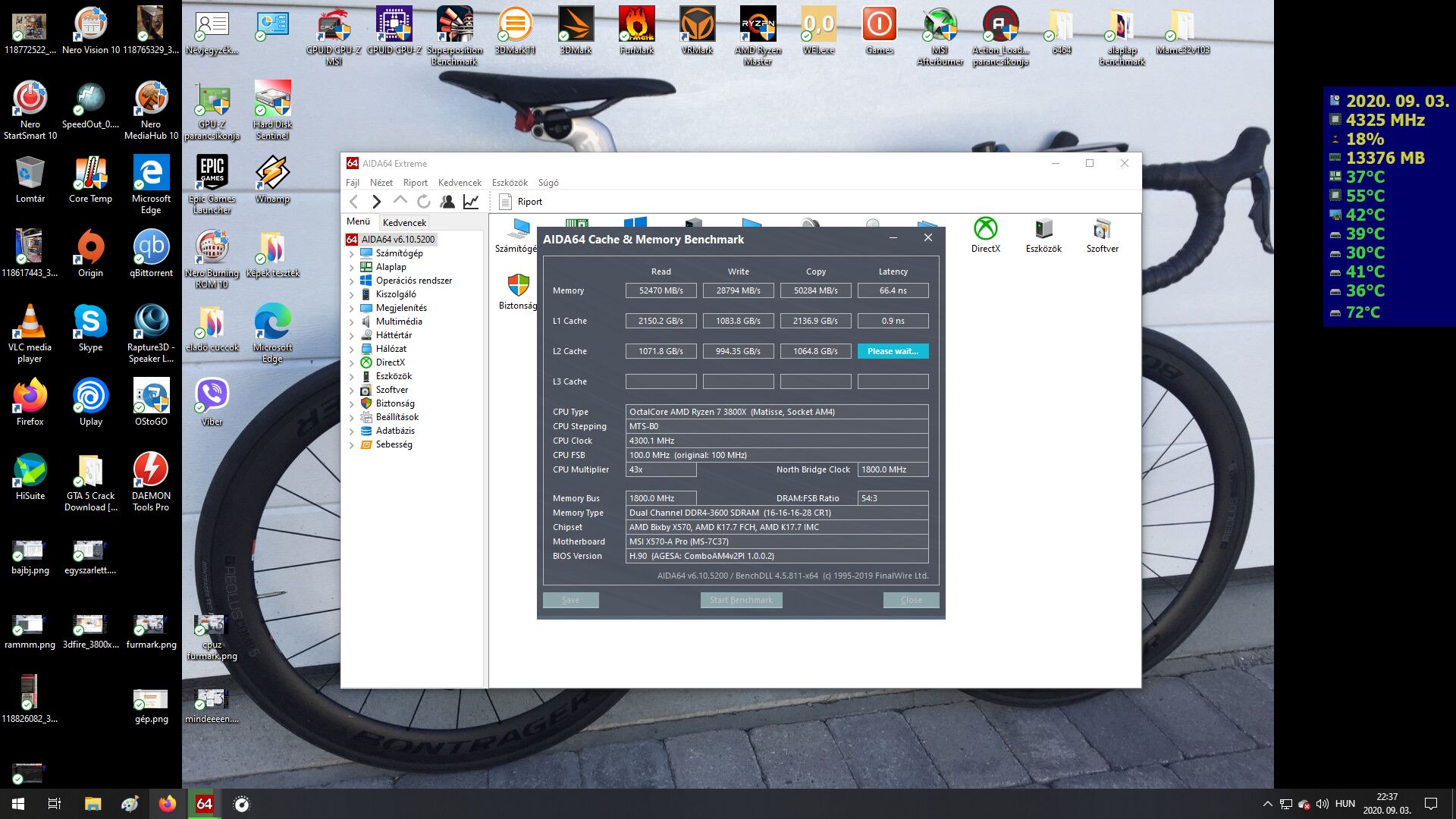
Task: Open the Nézet menu
Action: pyautogui.click(x=381, y=183)
